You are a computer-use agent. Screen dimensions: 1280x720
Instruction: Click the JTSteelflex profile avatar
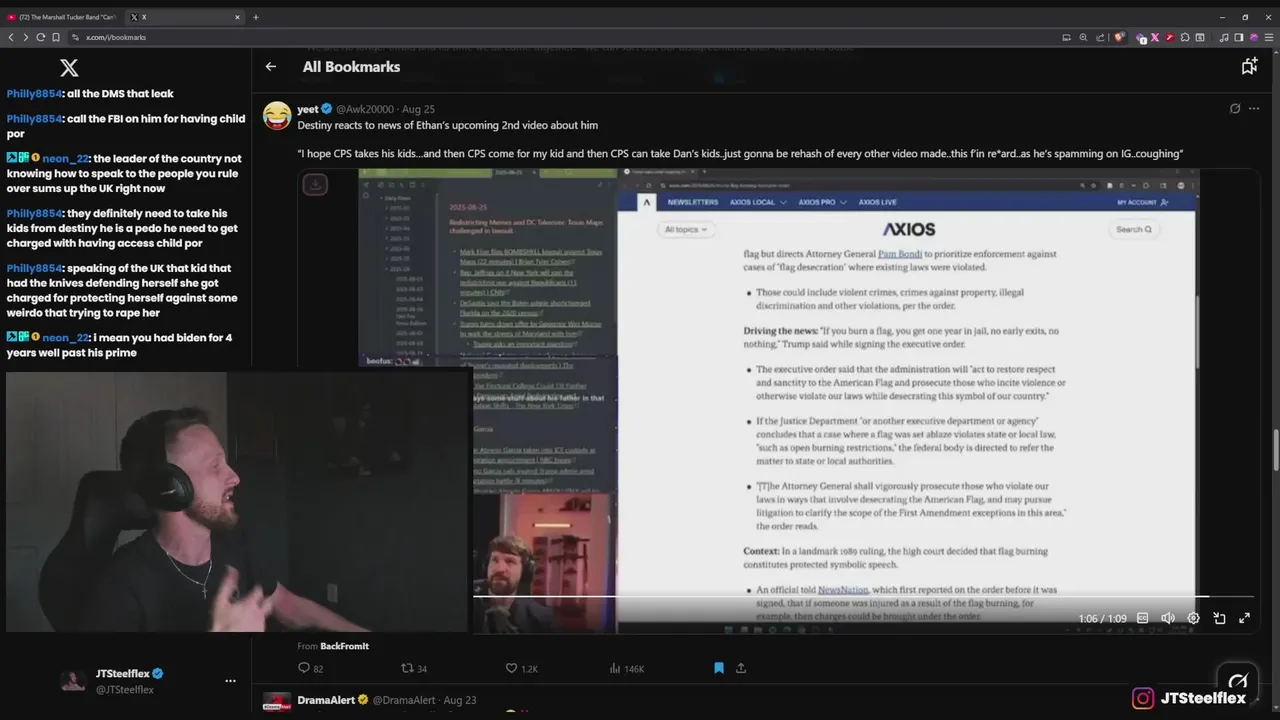(73, 681)
